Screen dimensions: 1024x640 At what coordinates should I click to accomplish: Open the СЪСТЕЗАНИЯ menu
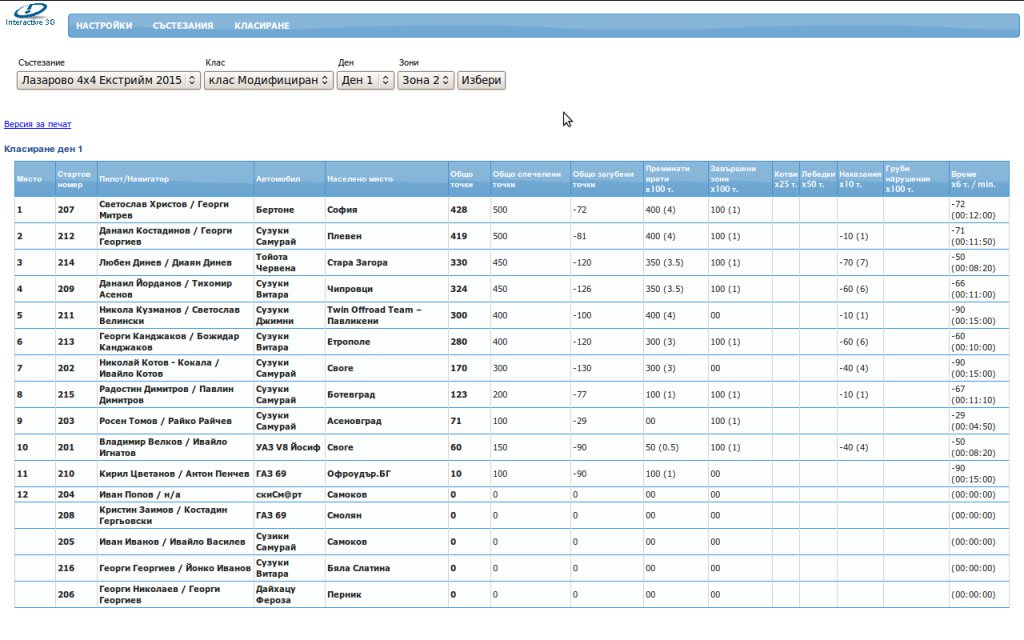(x=183, y=26)
